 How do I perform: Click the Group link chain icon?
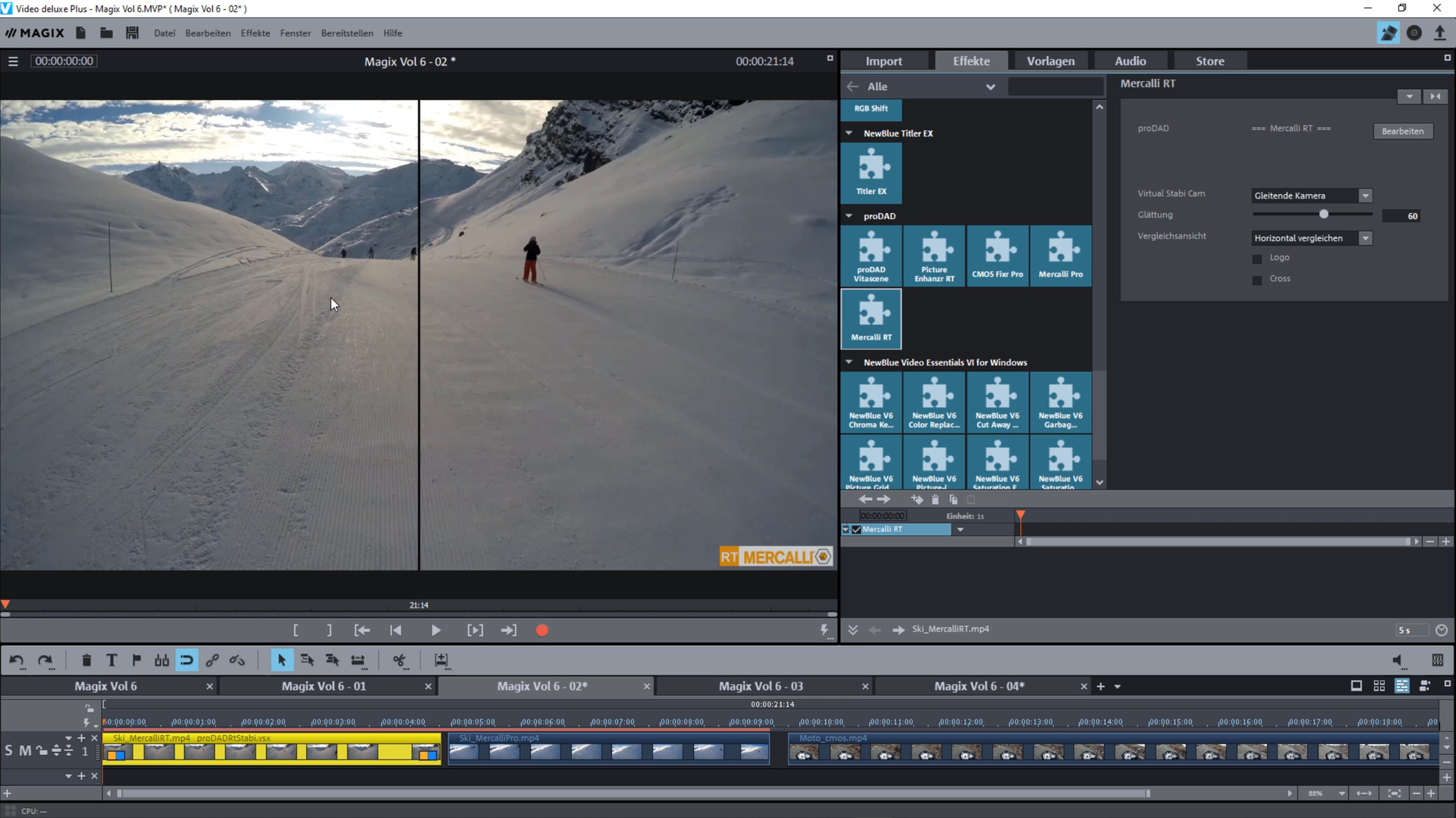pos(212,660)
